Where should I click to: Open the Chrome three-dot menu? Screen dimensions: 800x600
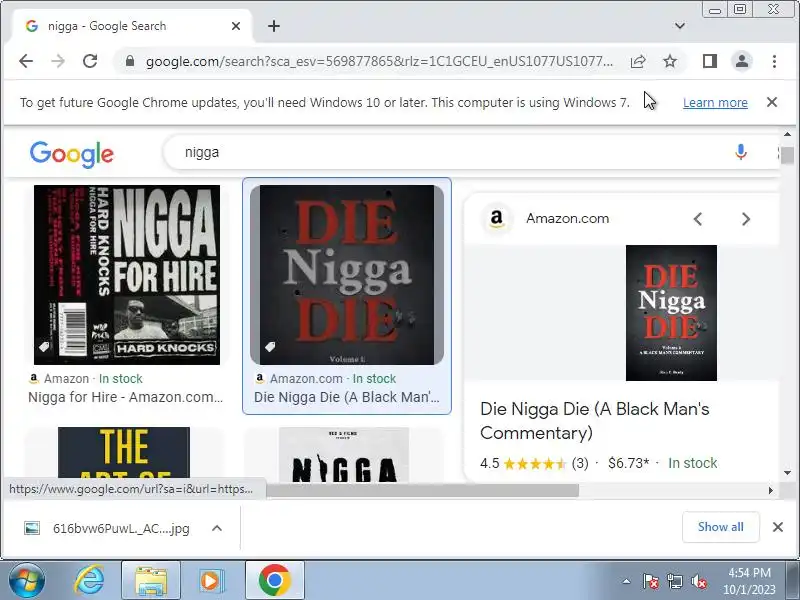click(774, 61)
